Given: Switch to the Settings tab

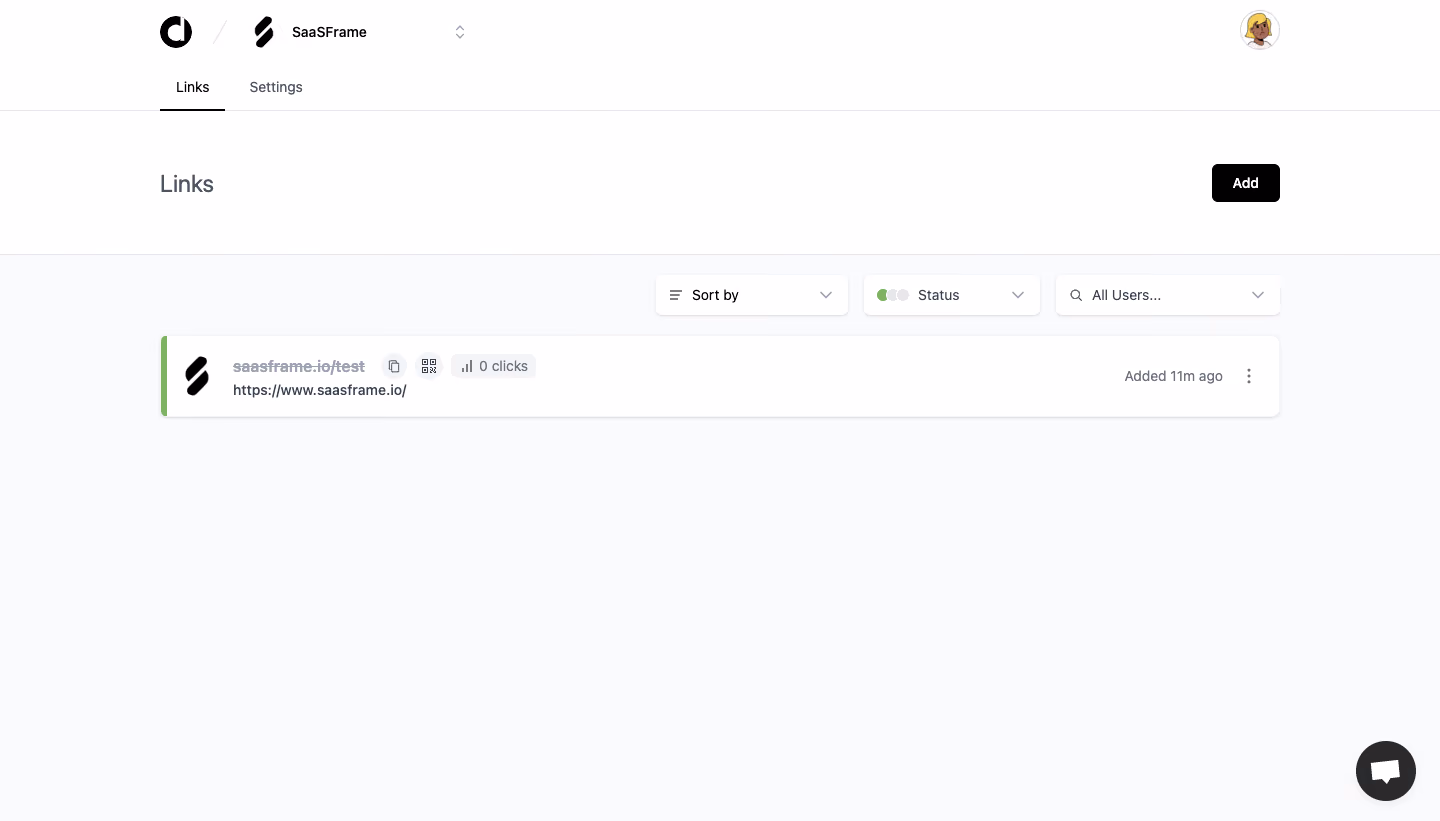Looking at the screenshot, I should [276, 87].
